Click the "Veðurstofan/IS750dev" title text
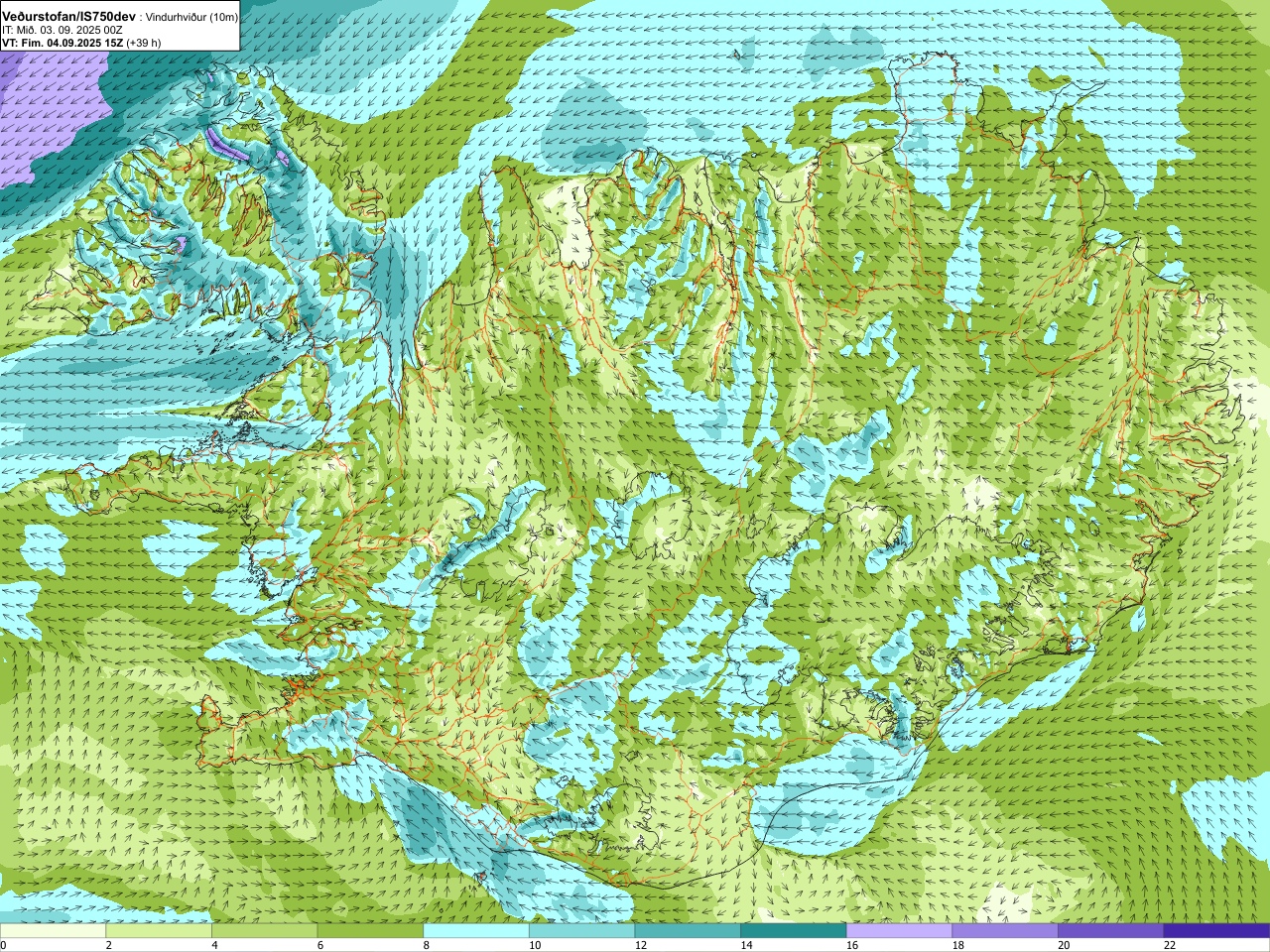Screen dimensions: 1270x952 tap(69, 17)
